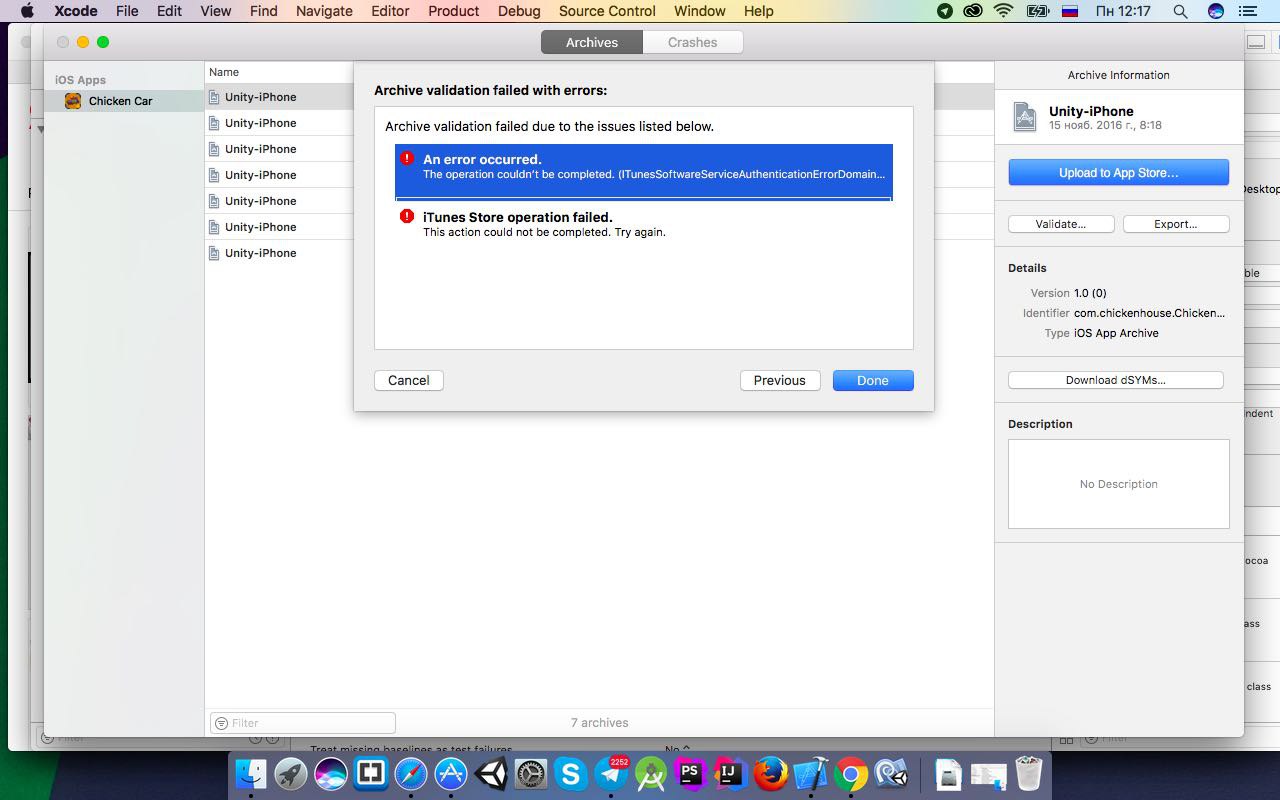
Task: Open the App Store dock icon
Action: click(451, 774)
